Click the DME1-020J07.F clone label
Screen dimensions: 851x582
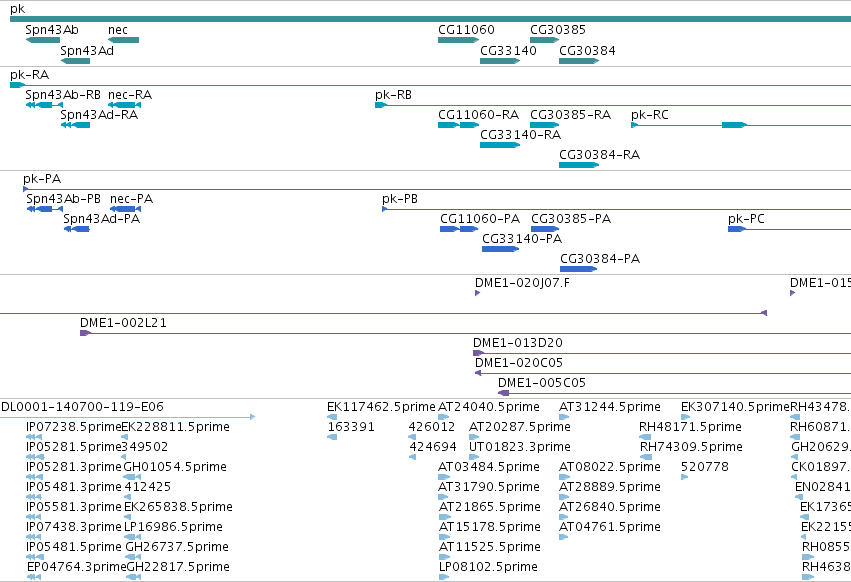coord(522,283)
